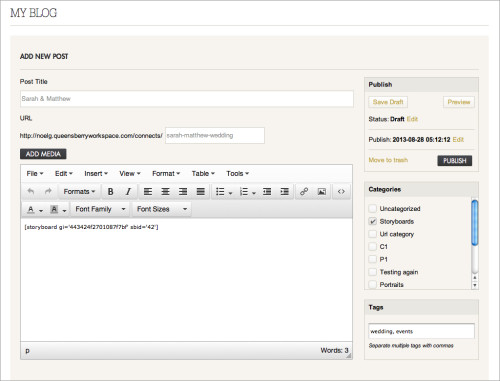Justify the text
Screen dimensions: 500x381
tap(200, 192)
